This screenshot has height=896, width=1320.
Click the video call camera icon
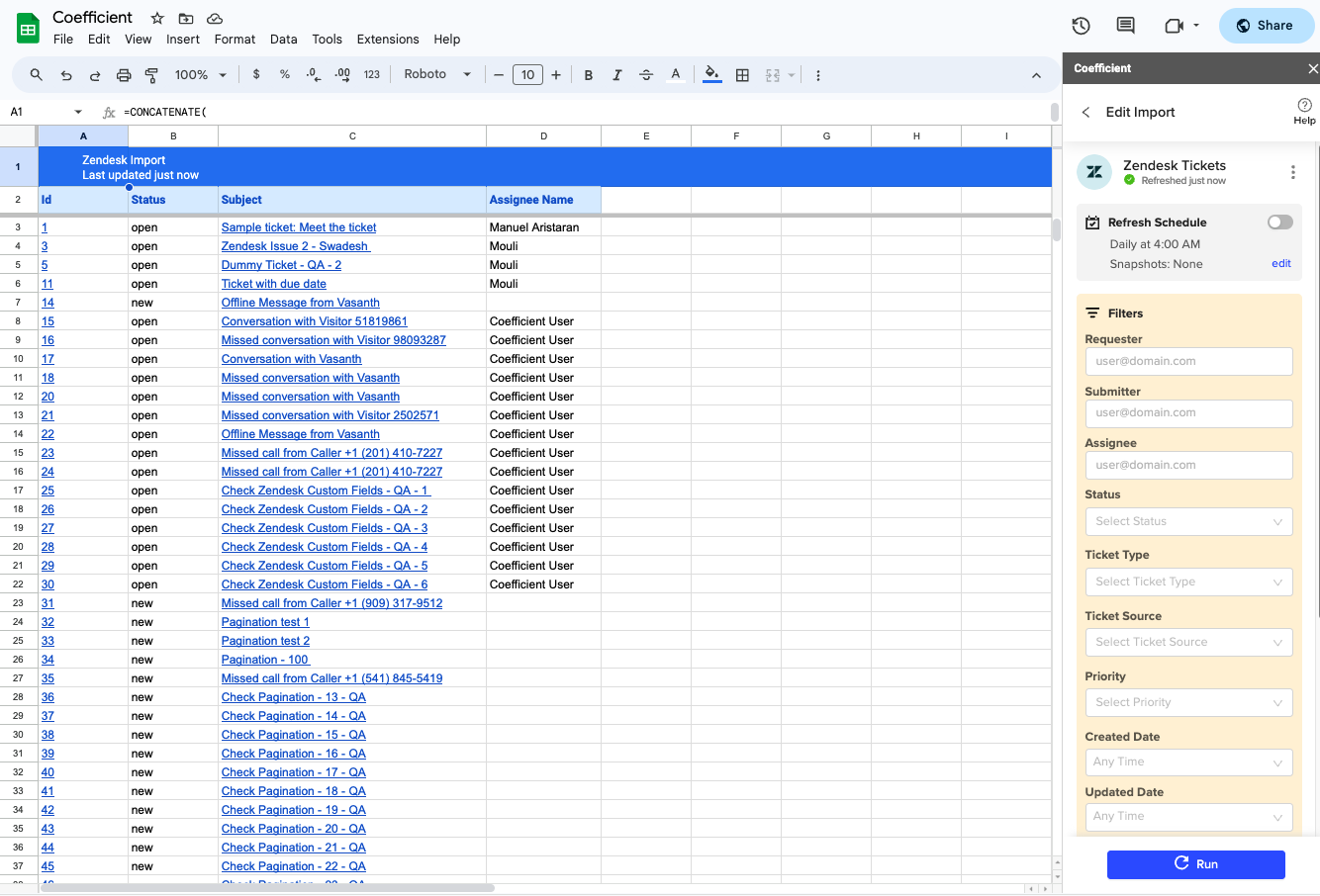(1175, 26)
